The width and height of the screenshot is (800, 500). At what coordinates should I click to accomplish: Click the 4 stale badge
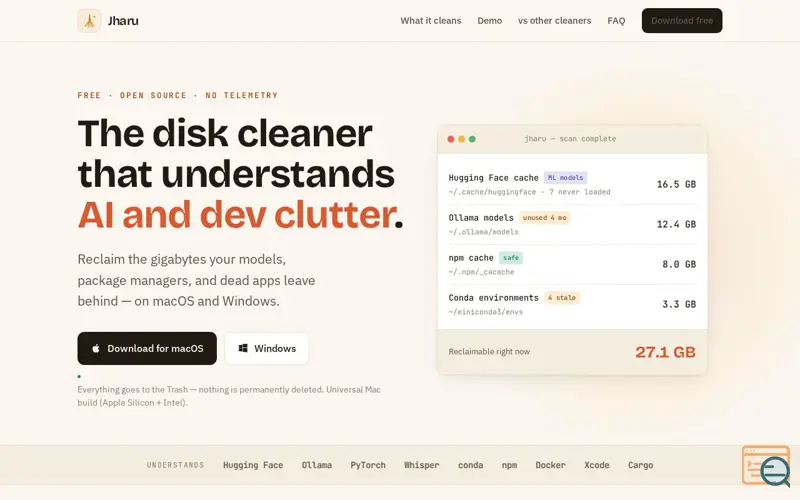[x=562, y=298]
